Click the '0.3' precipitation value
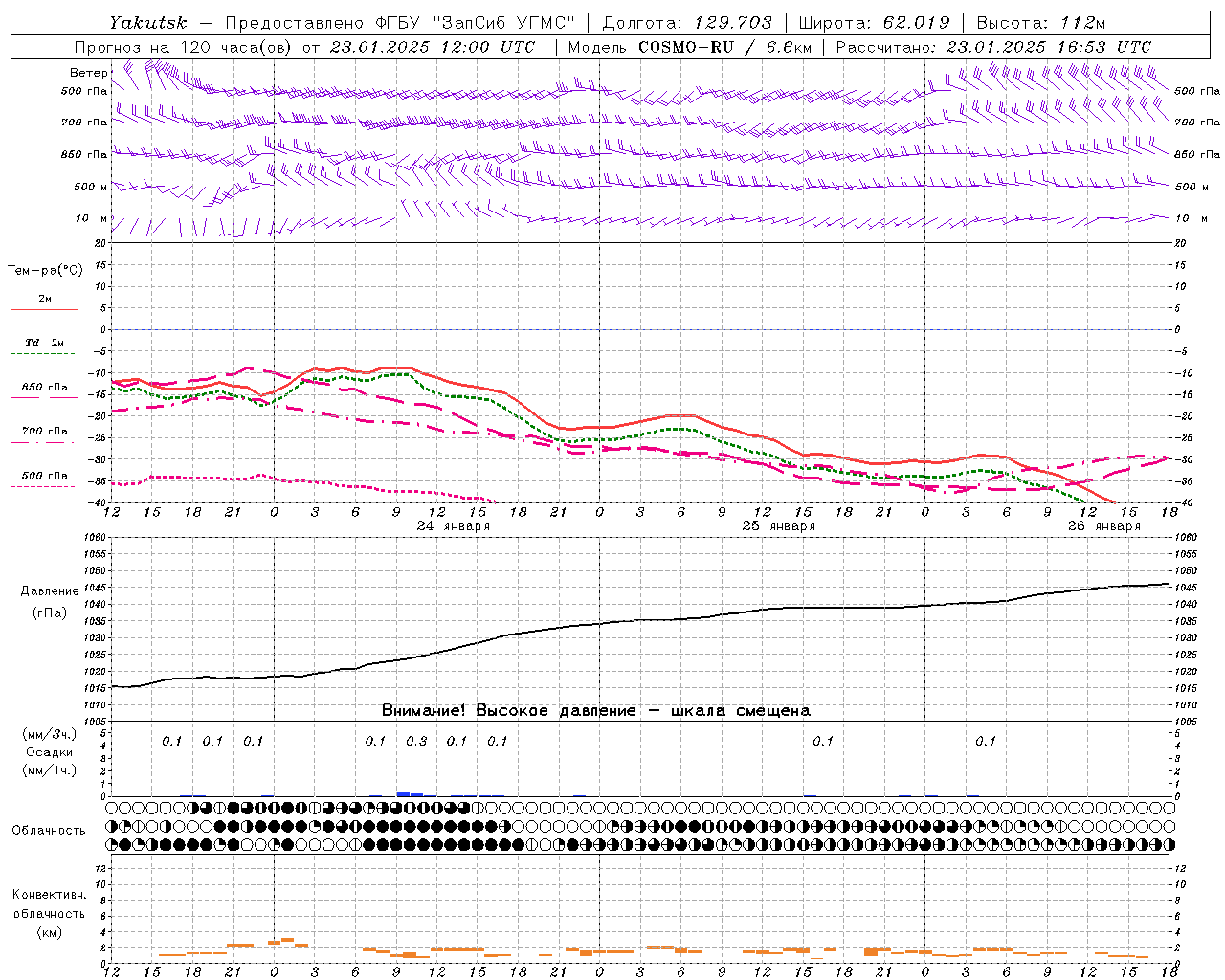Screen dimensions: 1225x980 416,741
